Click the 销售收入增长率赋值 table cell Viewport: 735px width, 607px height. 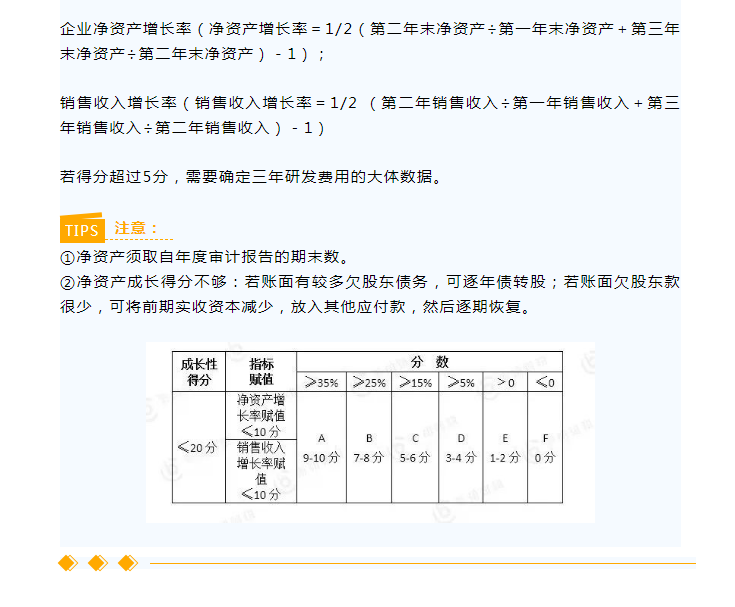point(261,470)
